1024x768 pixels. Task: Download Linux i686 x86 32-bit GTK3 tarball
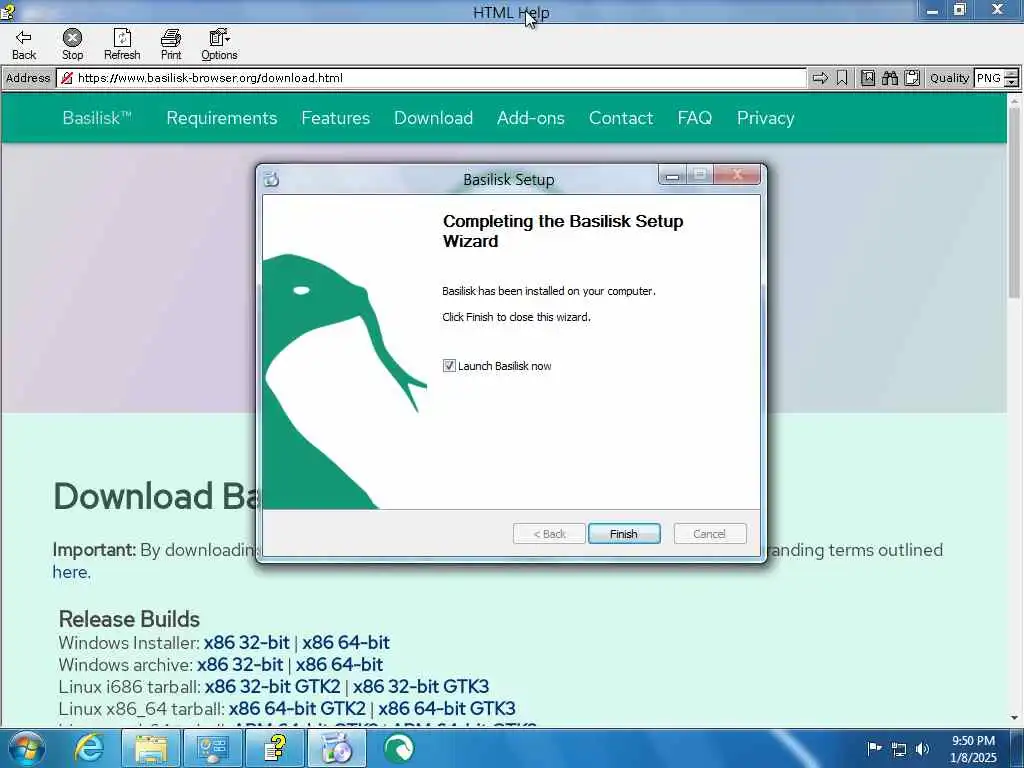[421, 686]
